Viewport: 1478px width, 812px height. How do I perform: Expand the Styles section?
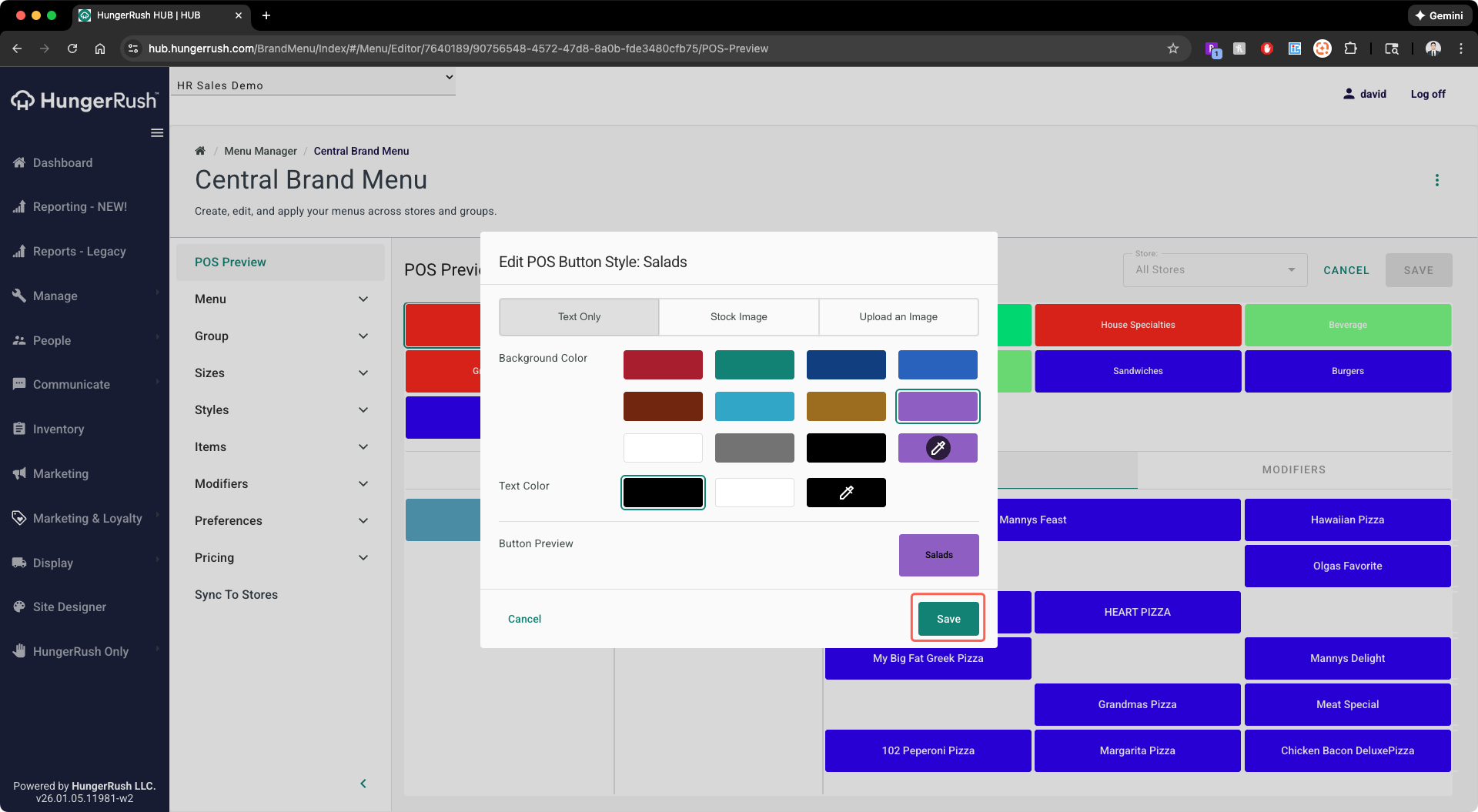[x=280, y=409]
